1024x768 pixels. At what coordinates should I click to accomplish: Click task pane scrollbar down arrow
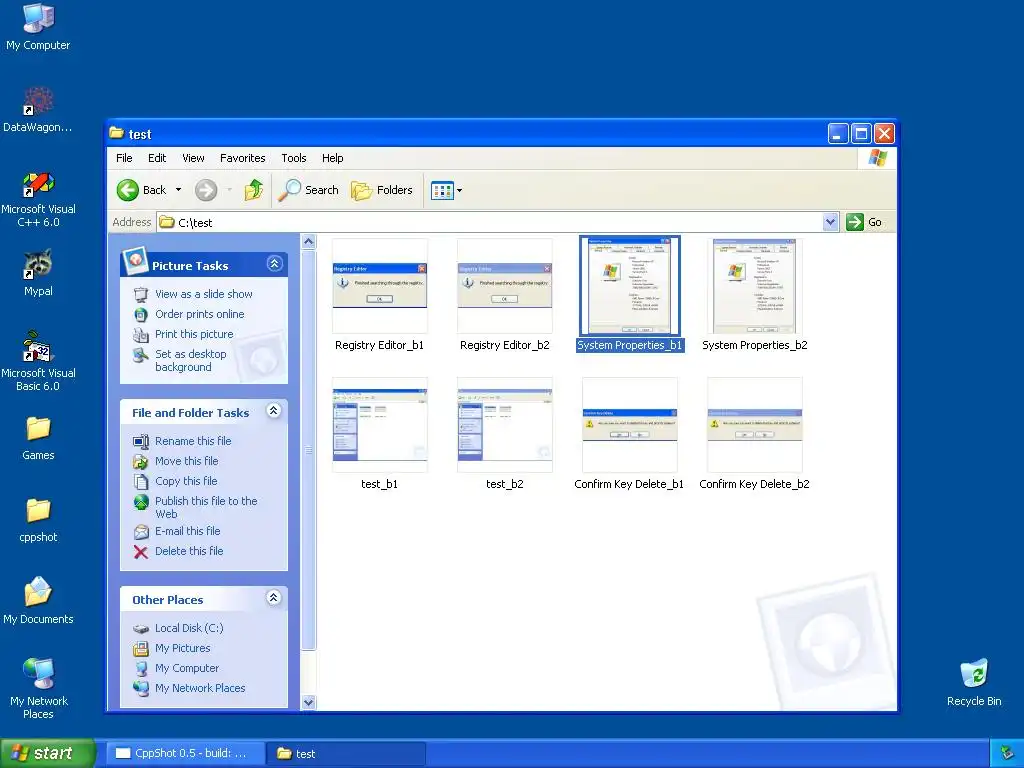coord(309,702)
